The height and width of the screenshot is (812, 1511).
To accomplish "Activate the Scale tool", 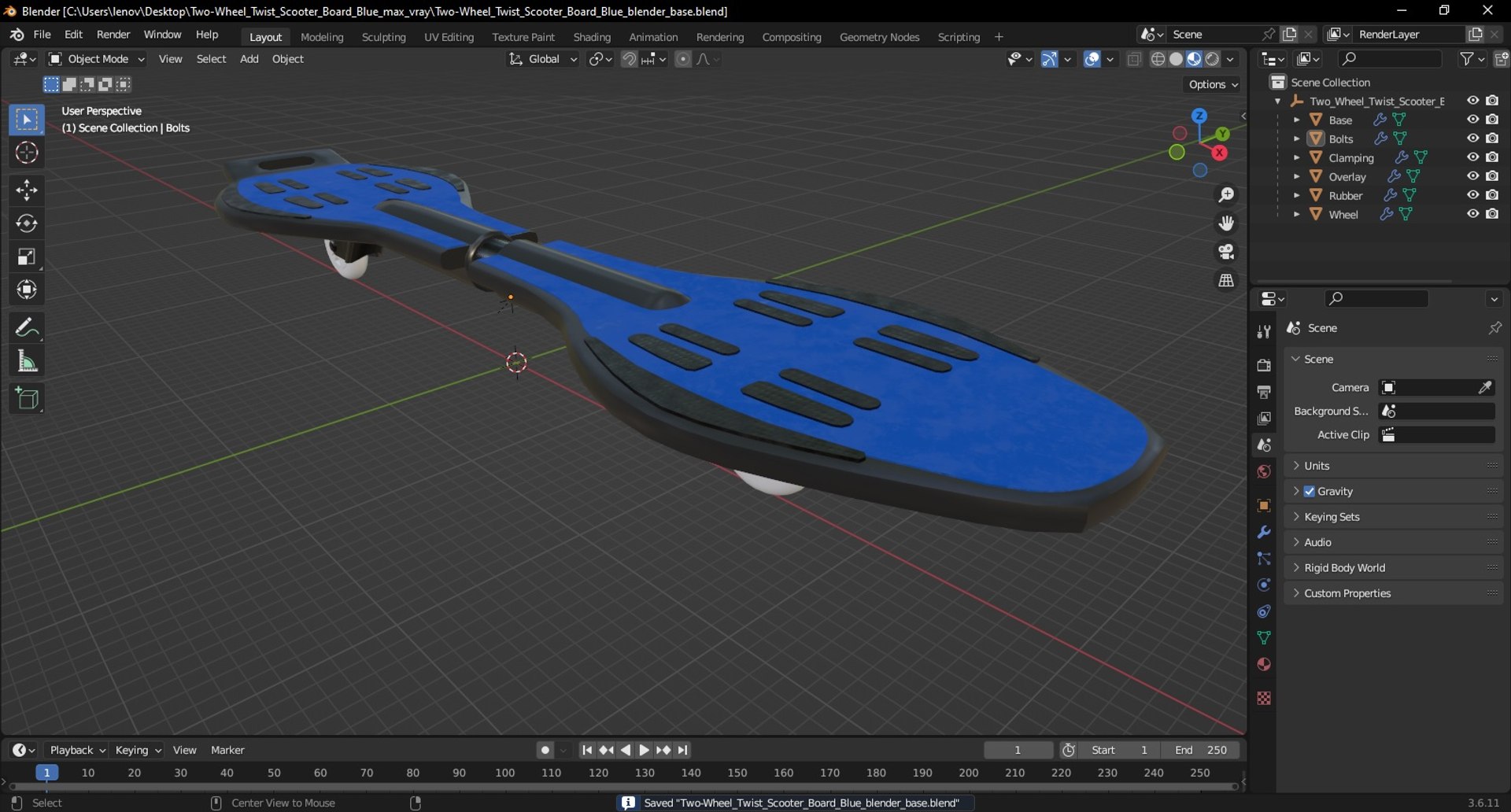I will pyautogui.click(x=27, y=257).
